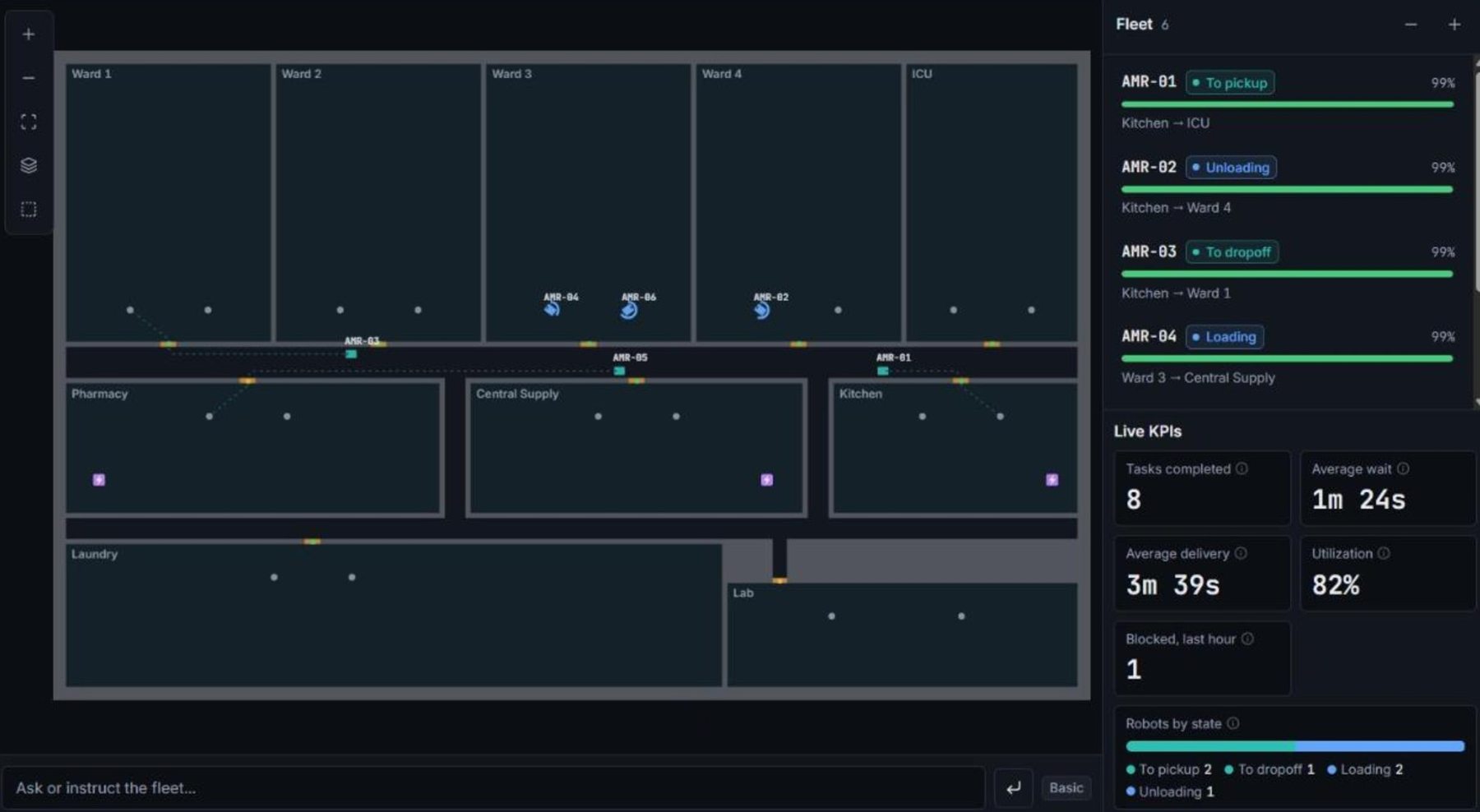Open the Tasks completed info icon
This screenshot has height=812, width=1480.
(1242, 468)
